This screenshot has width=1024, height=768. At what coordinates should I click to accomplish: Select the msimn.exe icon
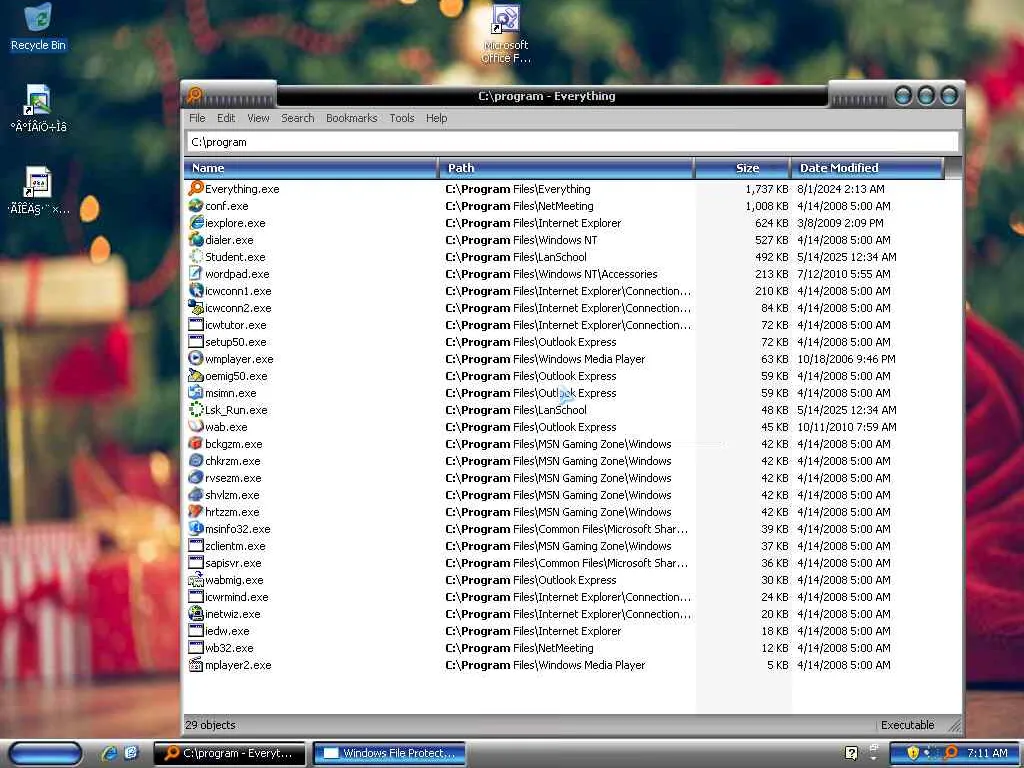pos(196,392)
